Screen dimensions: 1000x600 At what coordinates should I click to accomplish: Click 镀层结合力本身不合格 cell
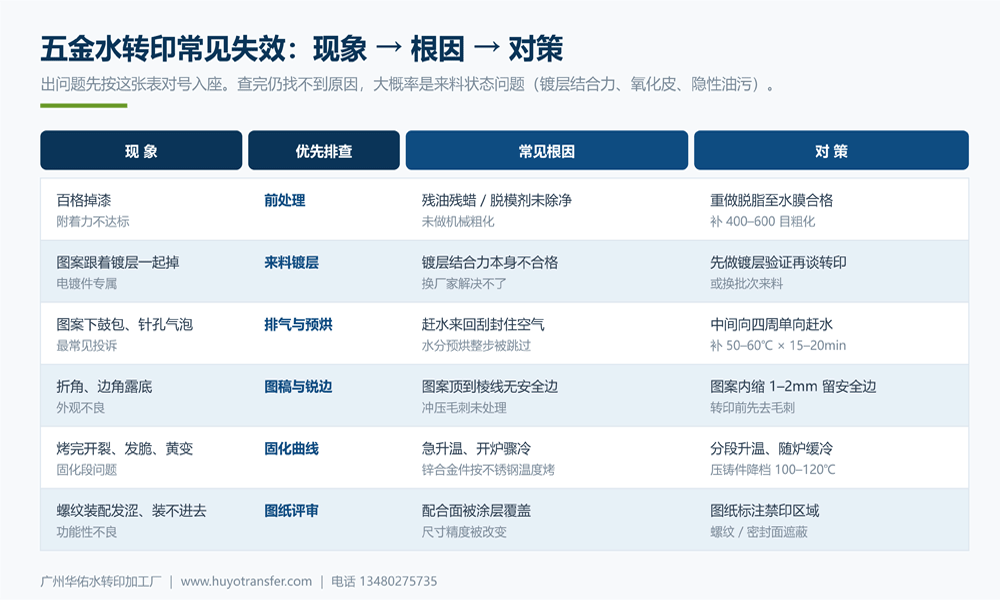pyautogui.click(x=490, y=262)
